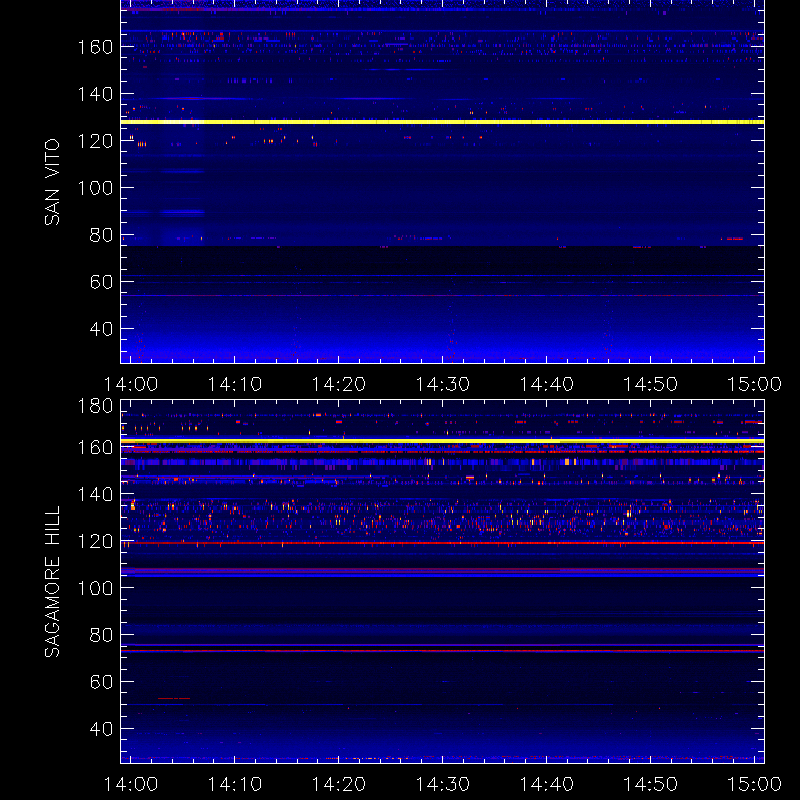Click 15:00 label under Sagamore Hill plot

(755, 784)
